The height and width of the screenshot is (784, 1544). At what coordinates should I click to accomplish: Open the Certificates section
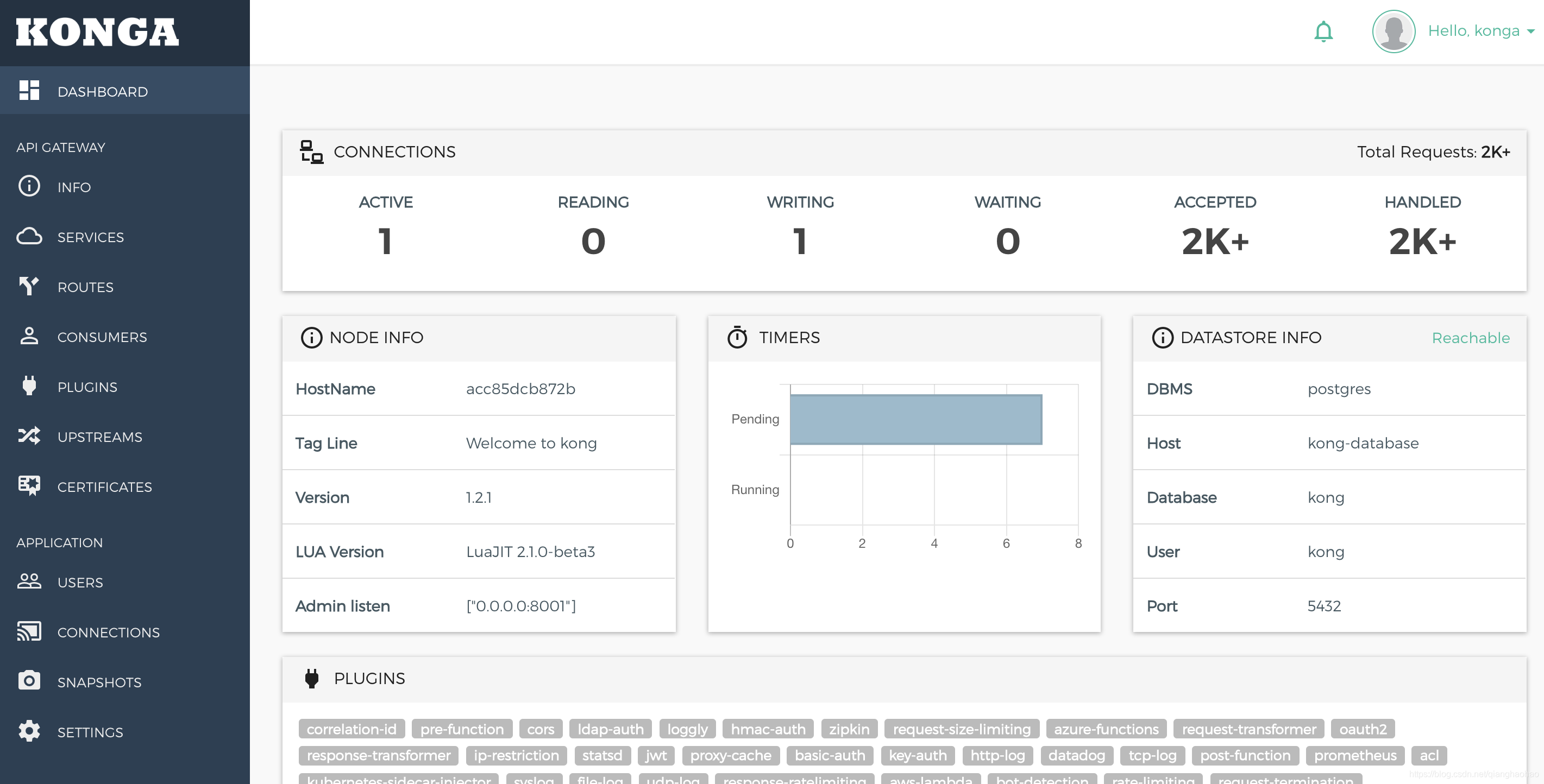click(104, 486)
